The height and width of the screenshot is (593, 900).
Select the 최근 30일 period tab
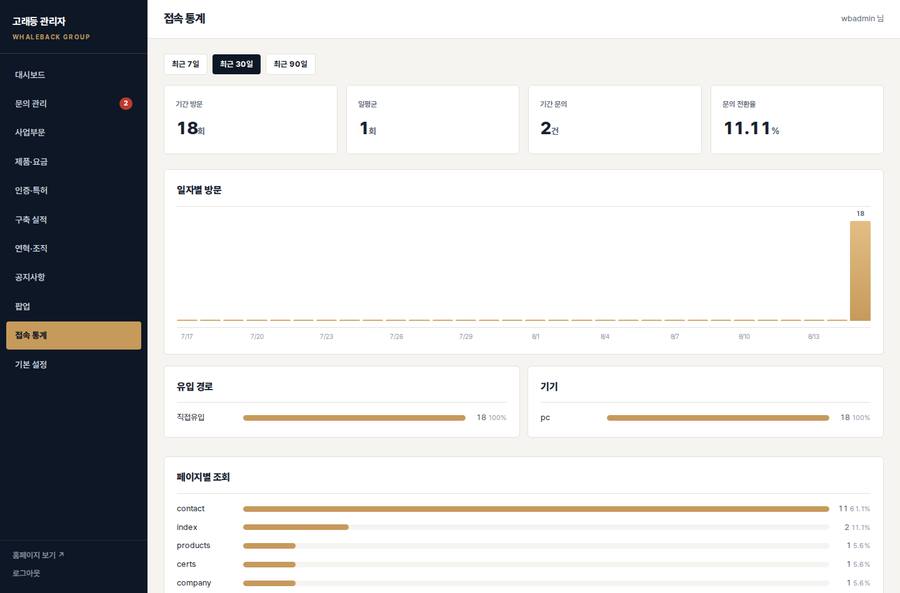(x=236, y=64)
